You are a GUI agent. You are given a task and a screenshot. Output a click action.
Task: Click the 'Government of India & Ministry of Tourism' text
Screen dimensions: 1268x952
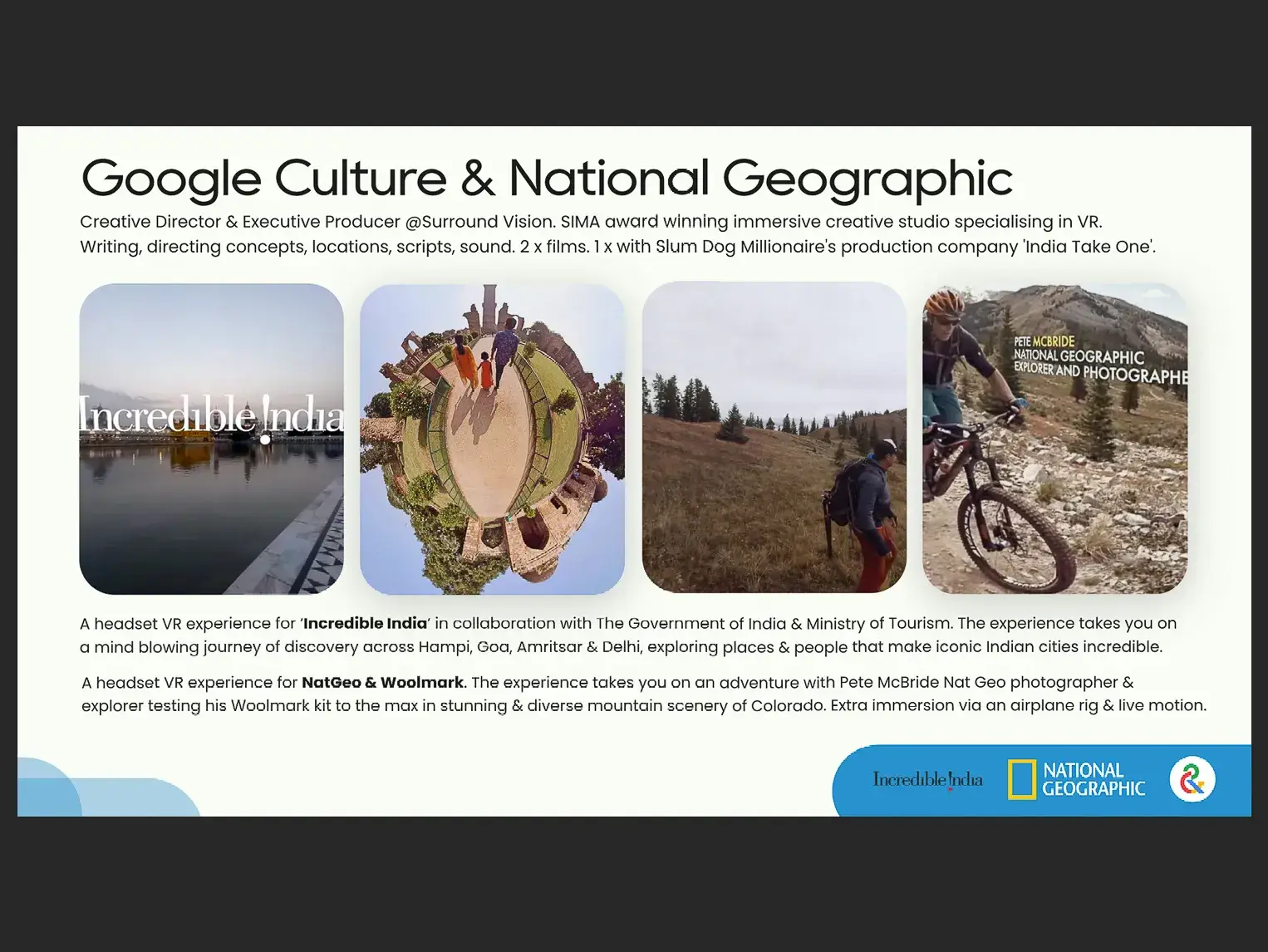(x=789, y=623)
